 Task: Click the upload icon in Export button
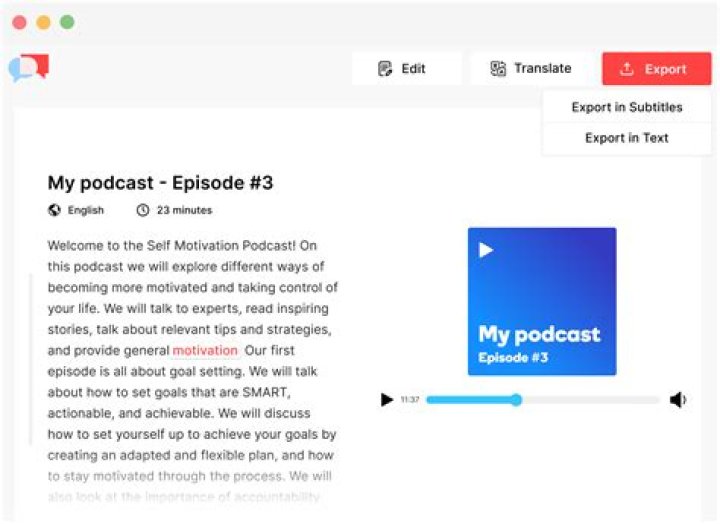point(627,69)
